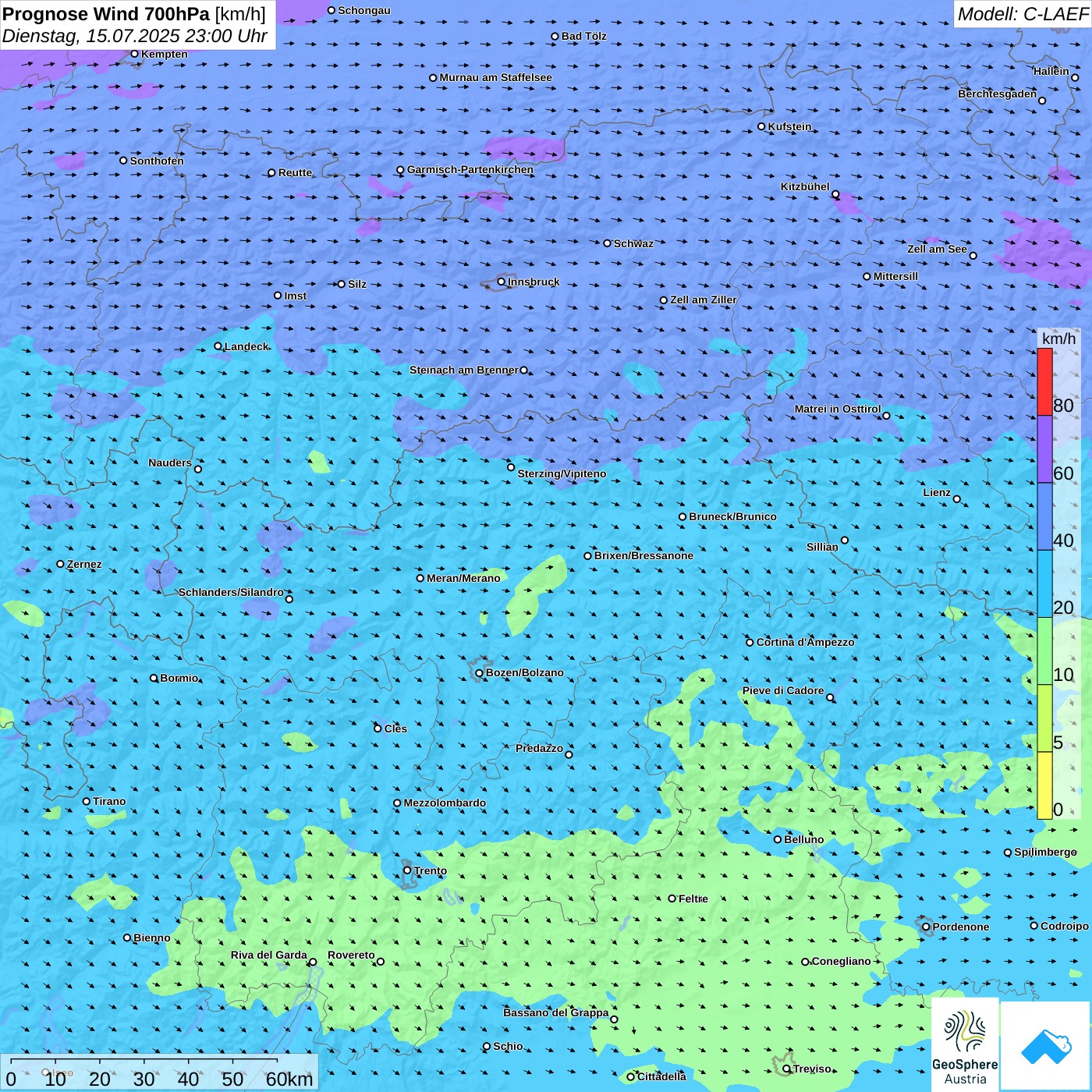Click the Treviso city marker
Image resolution: width=1092 pixels, height=1092 pixels.
pyautogui.click(x=787, y=1069)
